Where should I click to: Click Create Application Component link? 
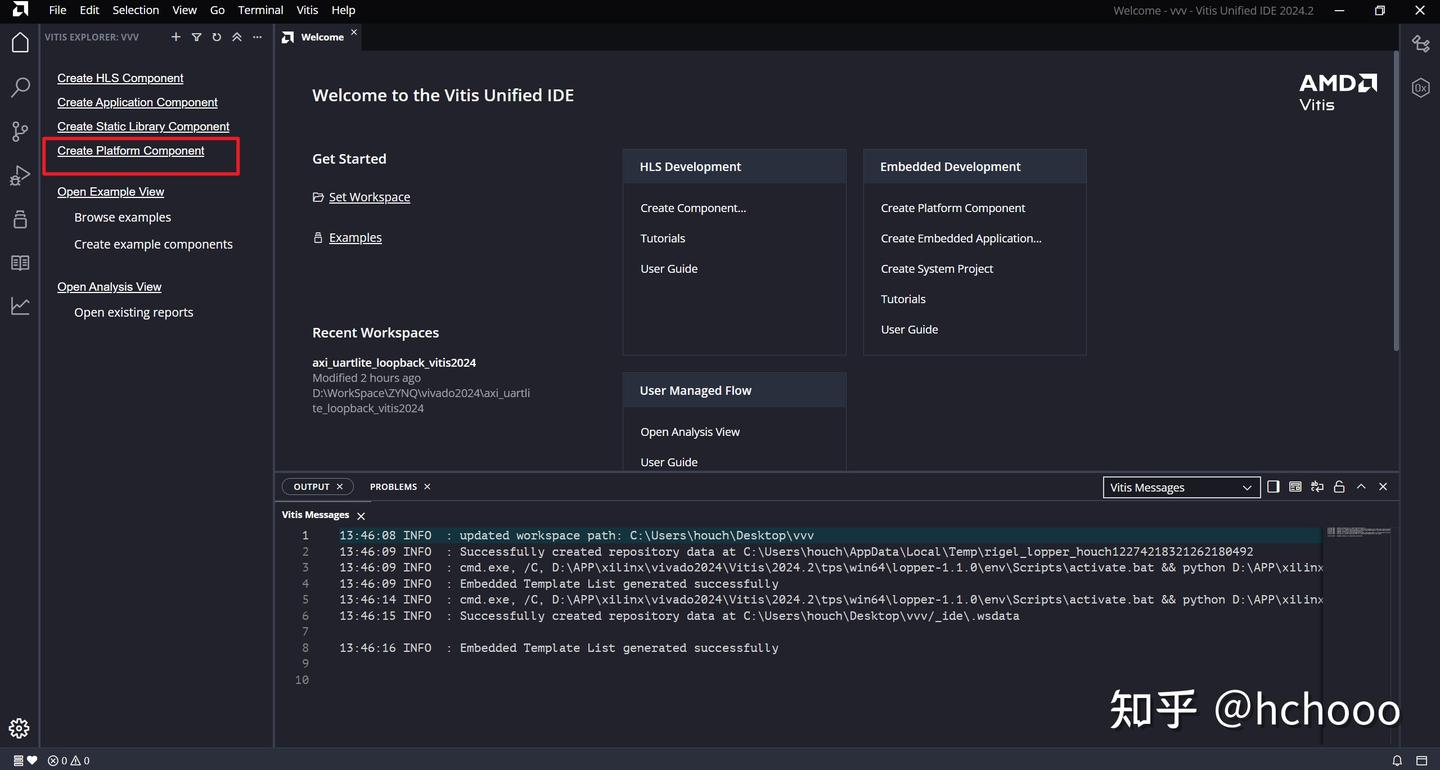pyautogui.click(x=137, y=102)
